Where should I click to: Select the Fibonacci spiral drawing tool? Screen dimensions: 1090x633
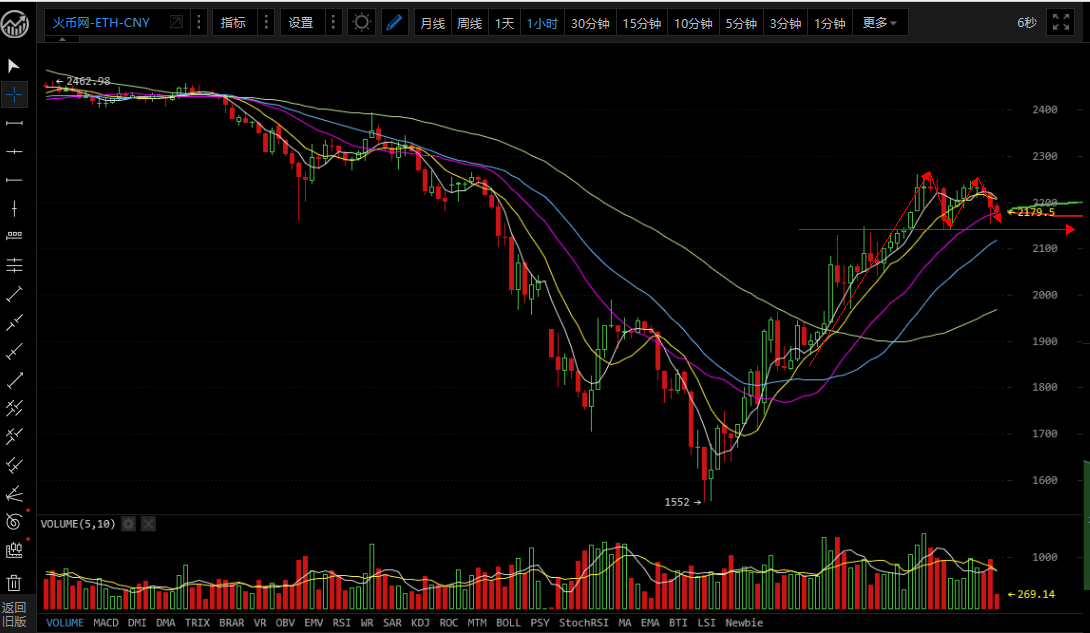(14, 521)
